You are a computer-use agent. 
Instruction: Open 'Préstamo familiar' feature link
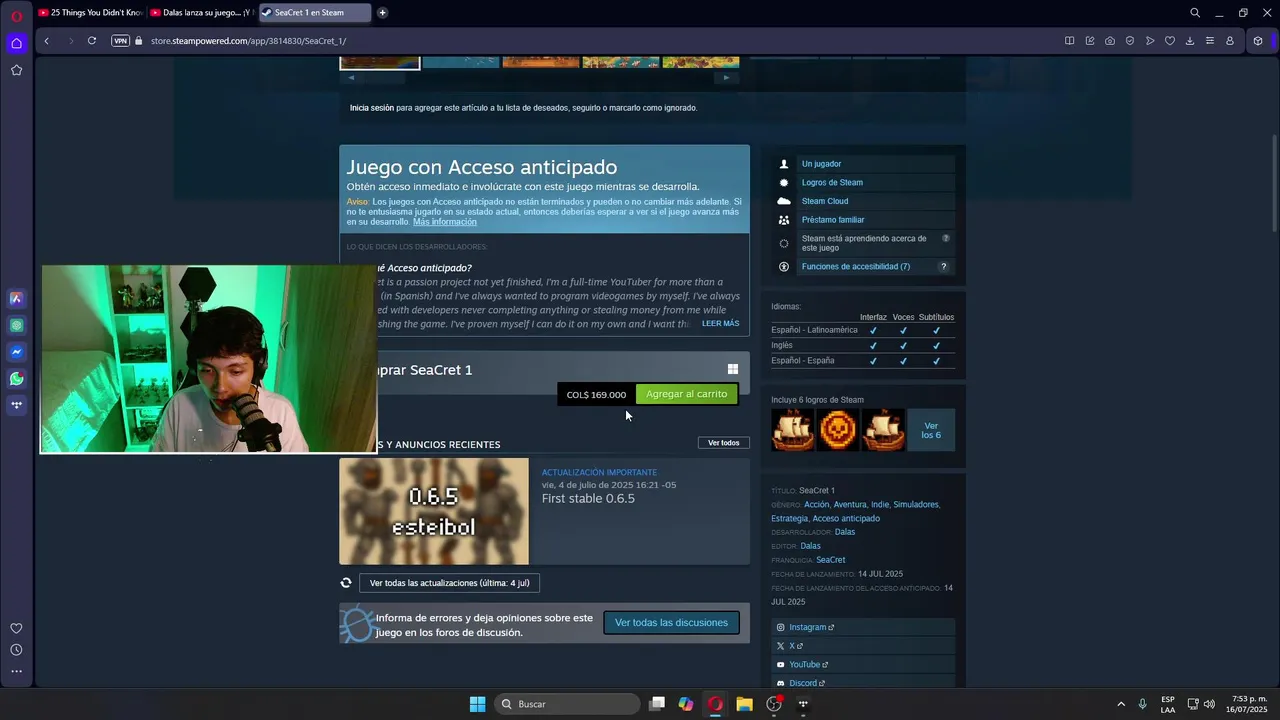coord(833,220)
